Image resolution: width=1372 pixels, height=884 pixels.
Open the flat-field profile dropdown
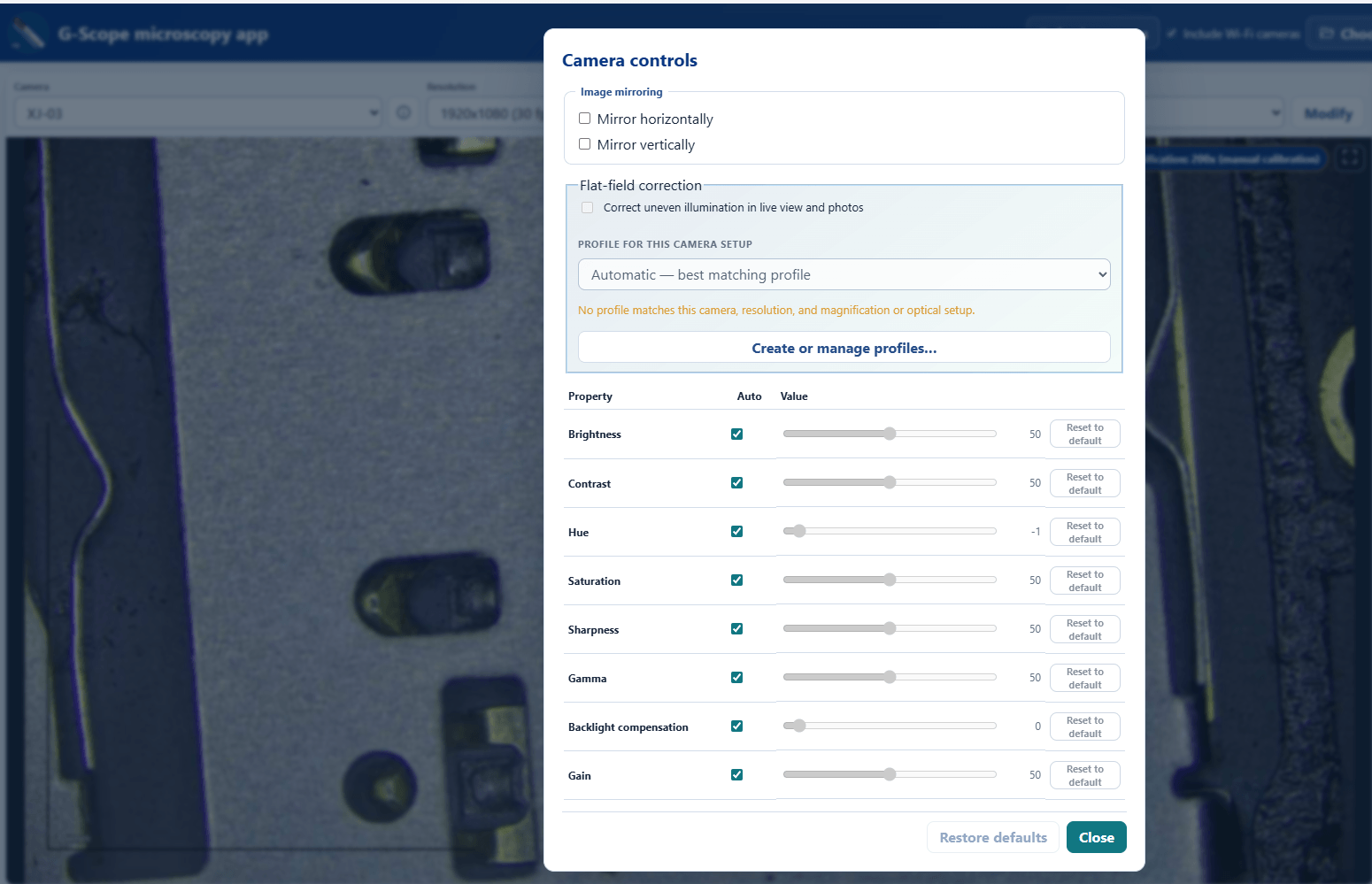[x=844, y=274]
